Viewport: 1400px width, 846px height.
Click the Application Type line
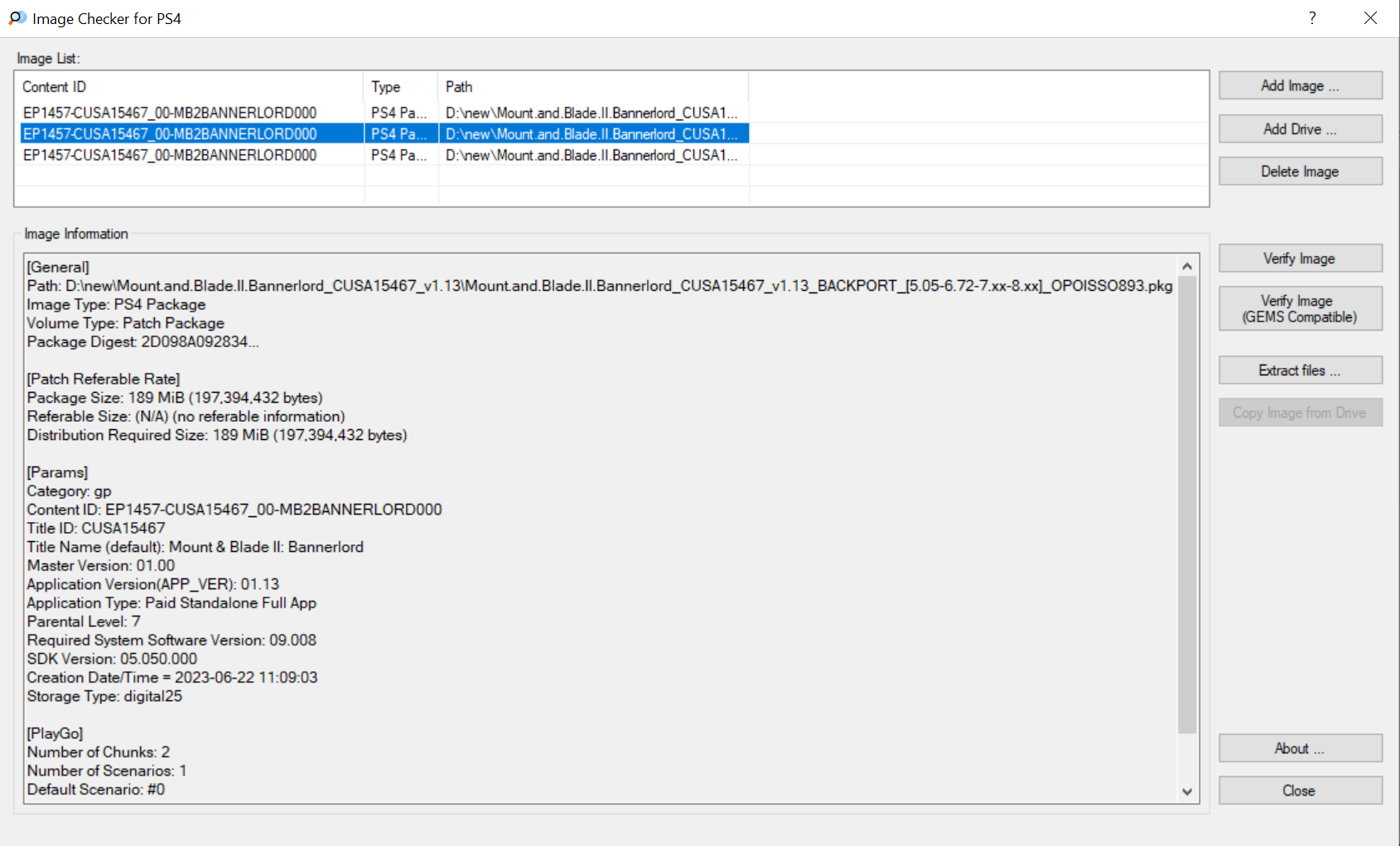[x=171, y=602]
